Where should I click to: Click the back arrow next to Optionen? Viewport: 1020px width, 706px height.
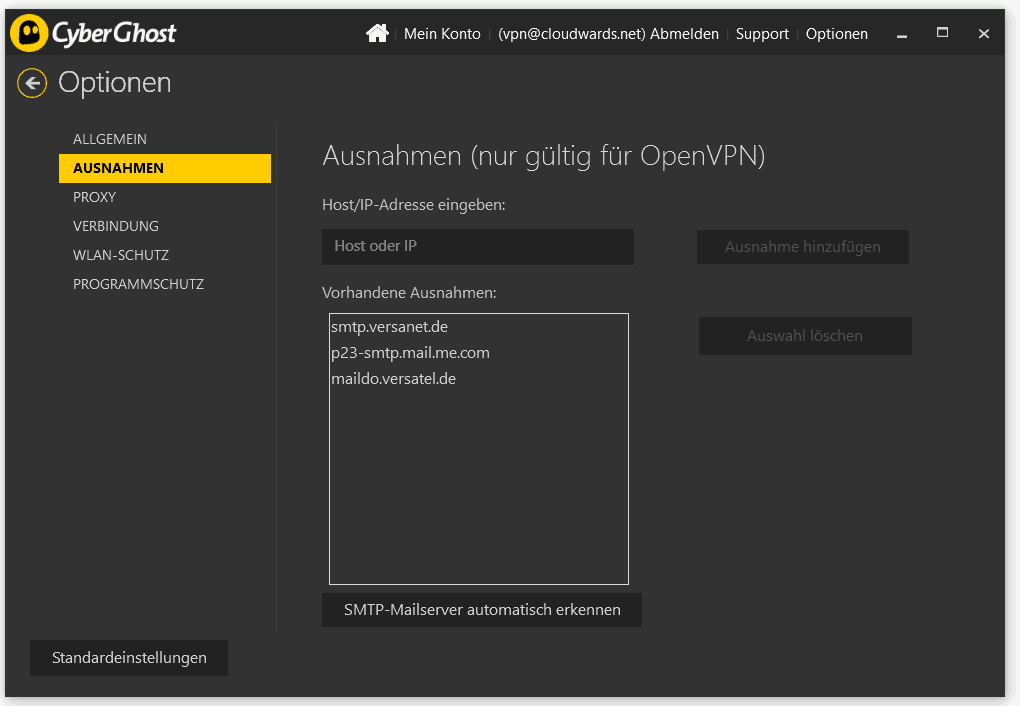click(32, 83)
